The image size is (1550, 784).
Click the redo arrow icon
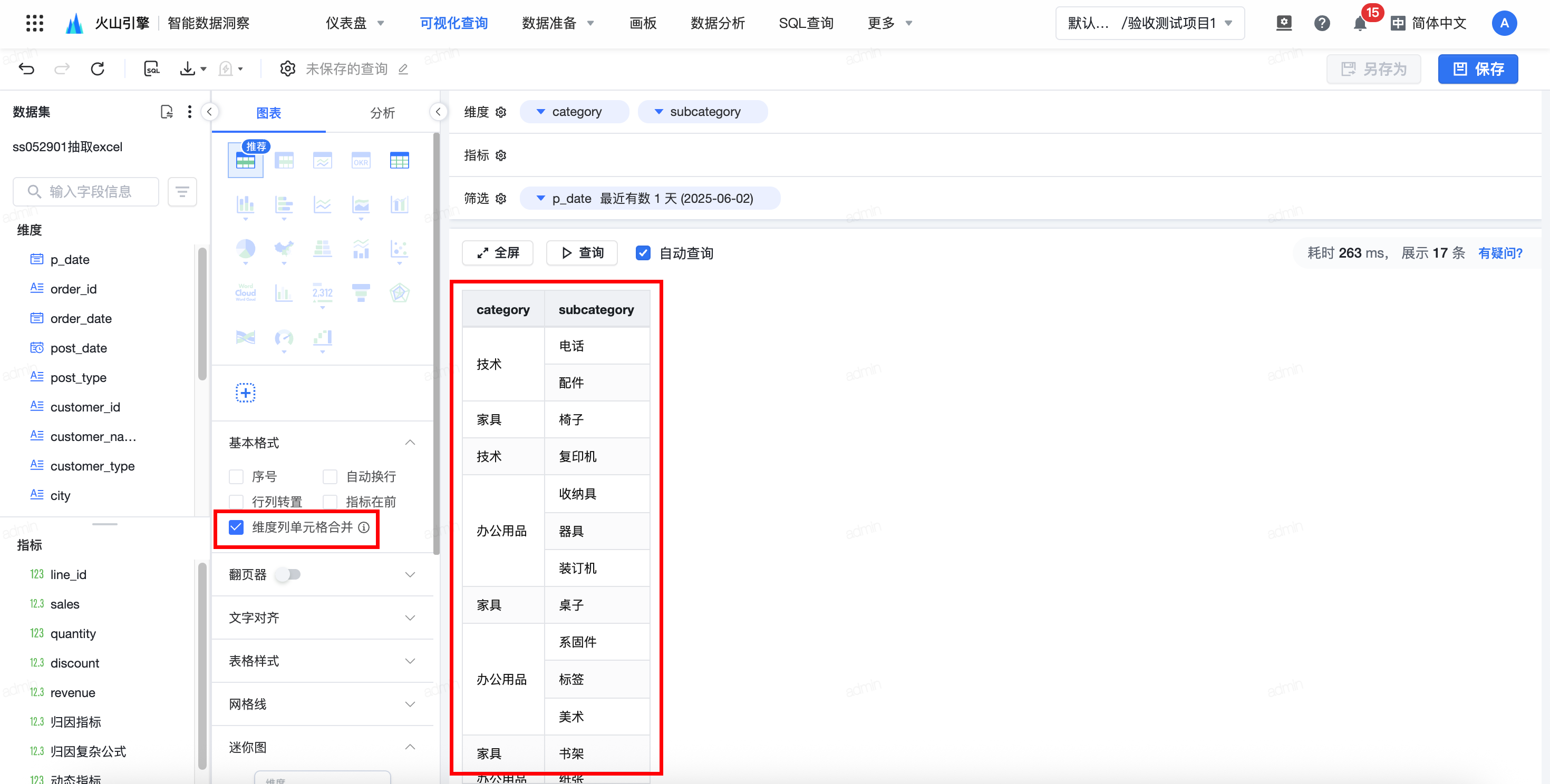62,69
